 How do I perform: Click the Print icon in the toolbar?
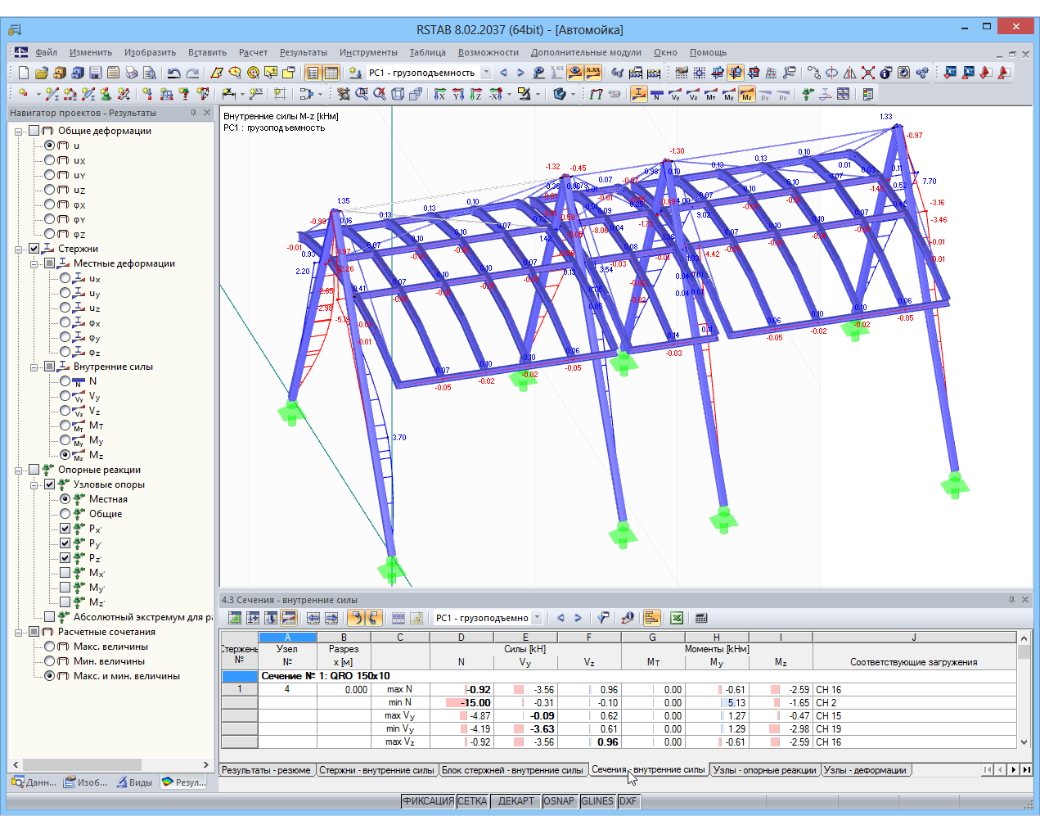click(x=131, y=72)
